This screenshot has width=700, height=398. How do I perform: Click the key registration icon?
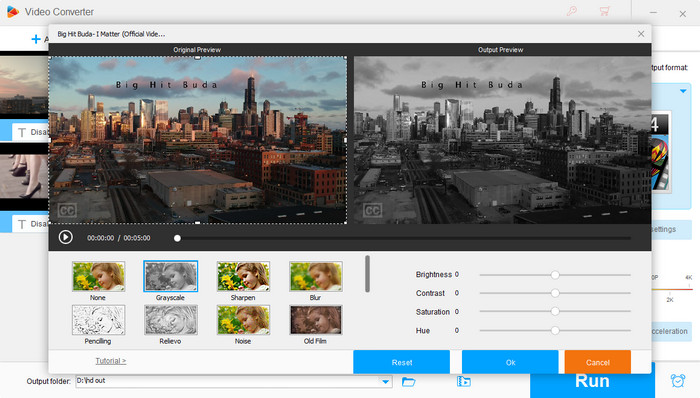click(x=571, y=11)
